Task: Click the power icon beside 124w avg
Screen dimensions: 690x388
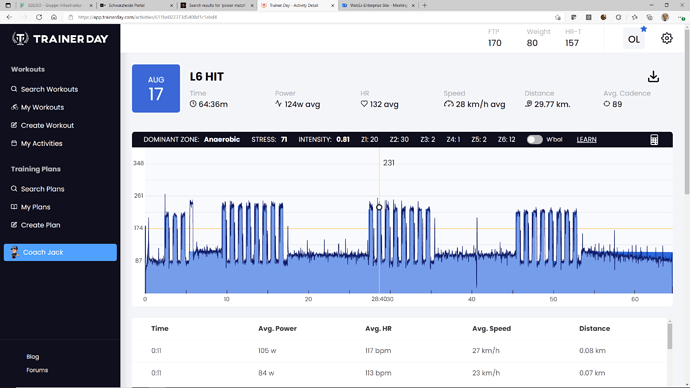Action: coord(278,104)
